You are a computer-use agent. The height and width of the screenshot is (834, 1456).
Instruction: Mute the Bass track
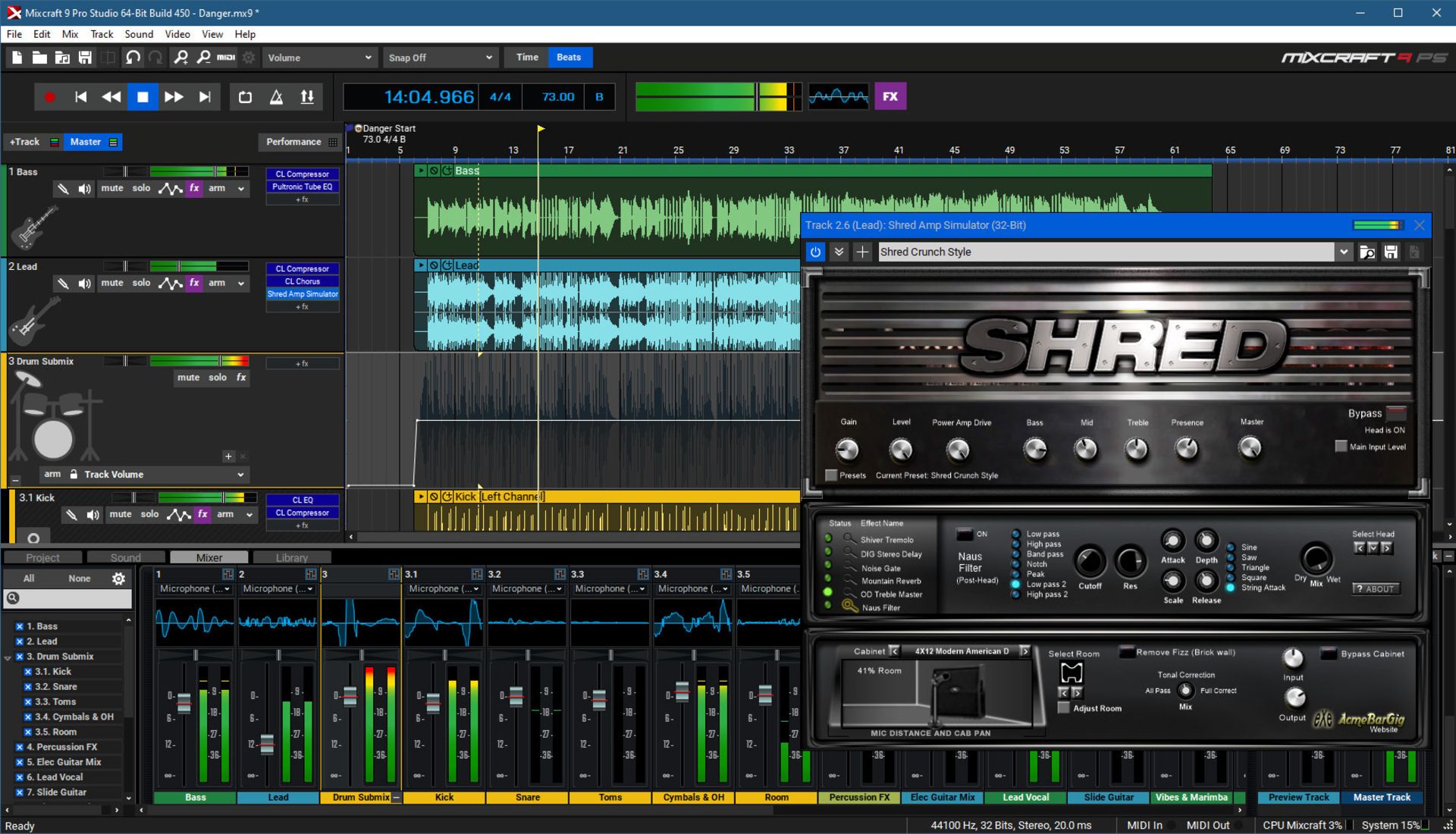point(112,188)
